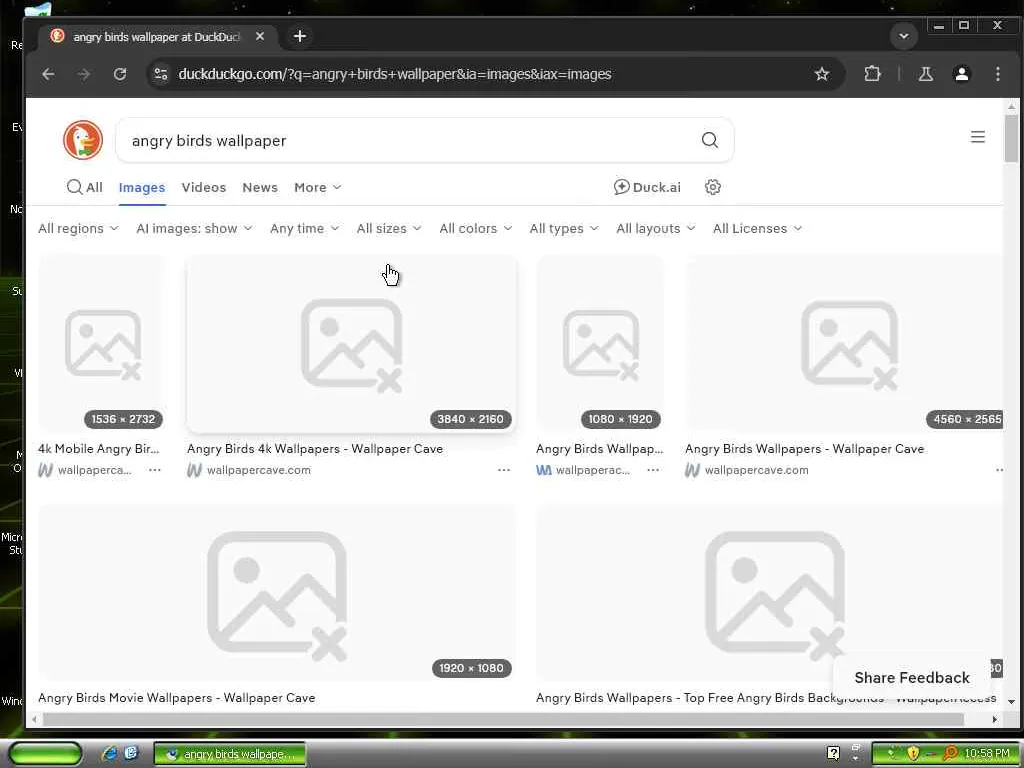The image size is (1024, 768).
Task: Click the search magnifier icon in the search box
Action: (710, 140)
